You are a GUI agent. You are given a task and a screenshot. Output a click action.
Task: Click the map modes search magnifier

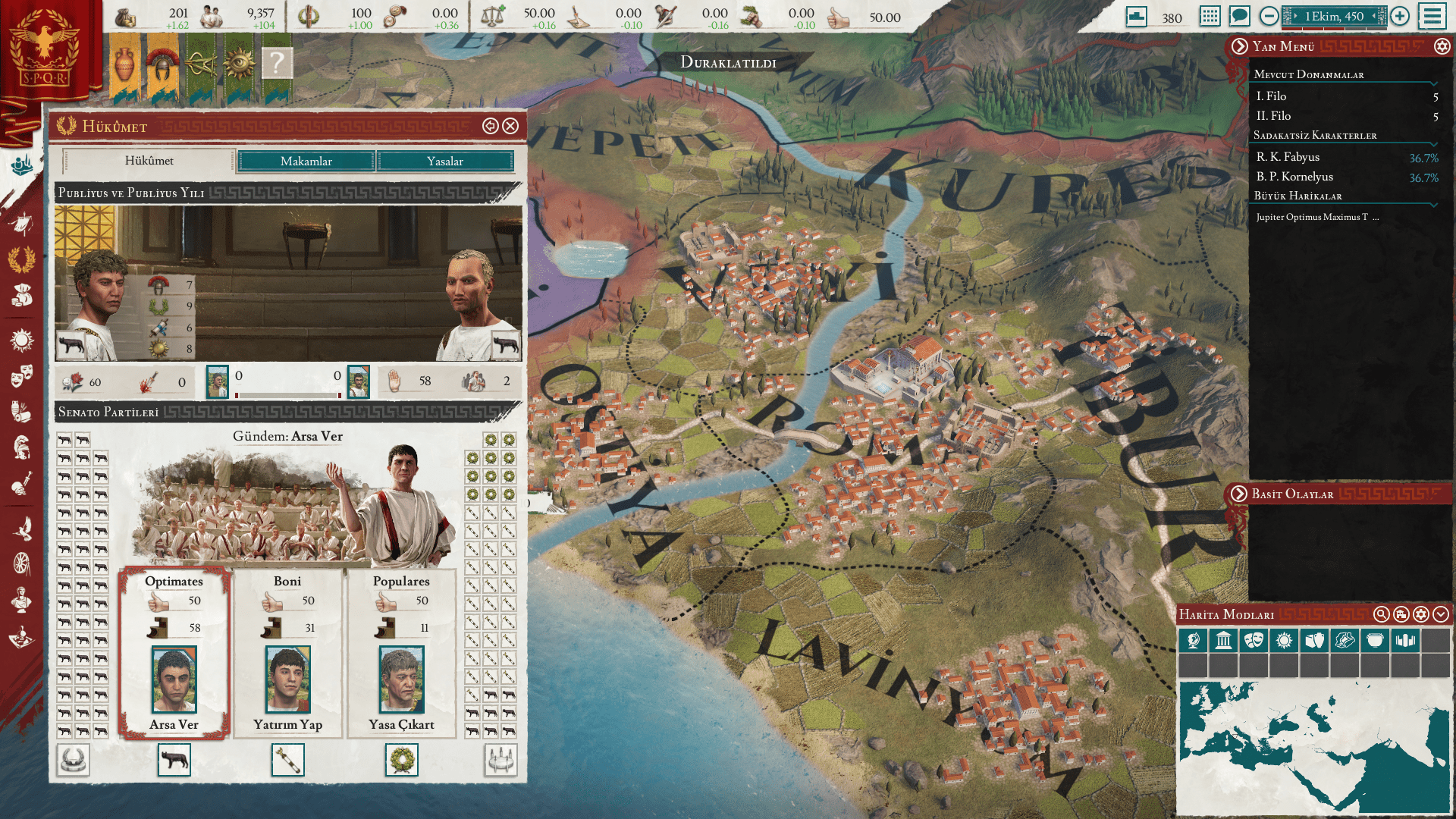(x=1382, y=614)
